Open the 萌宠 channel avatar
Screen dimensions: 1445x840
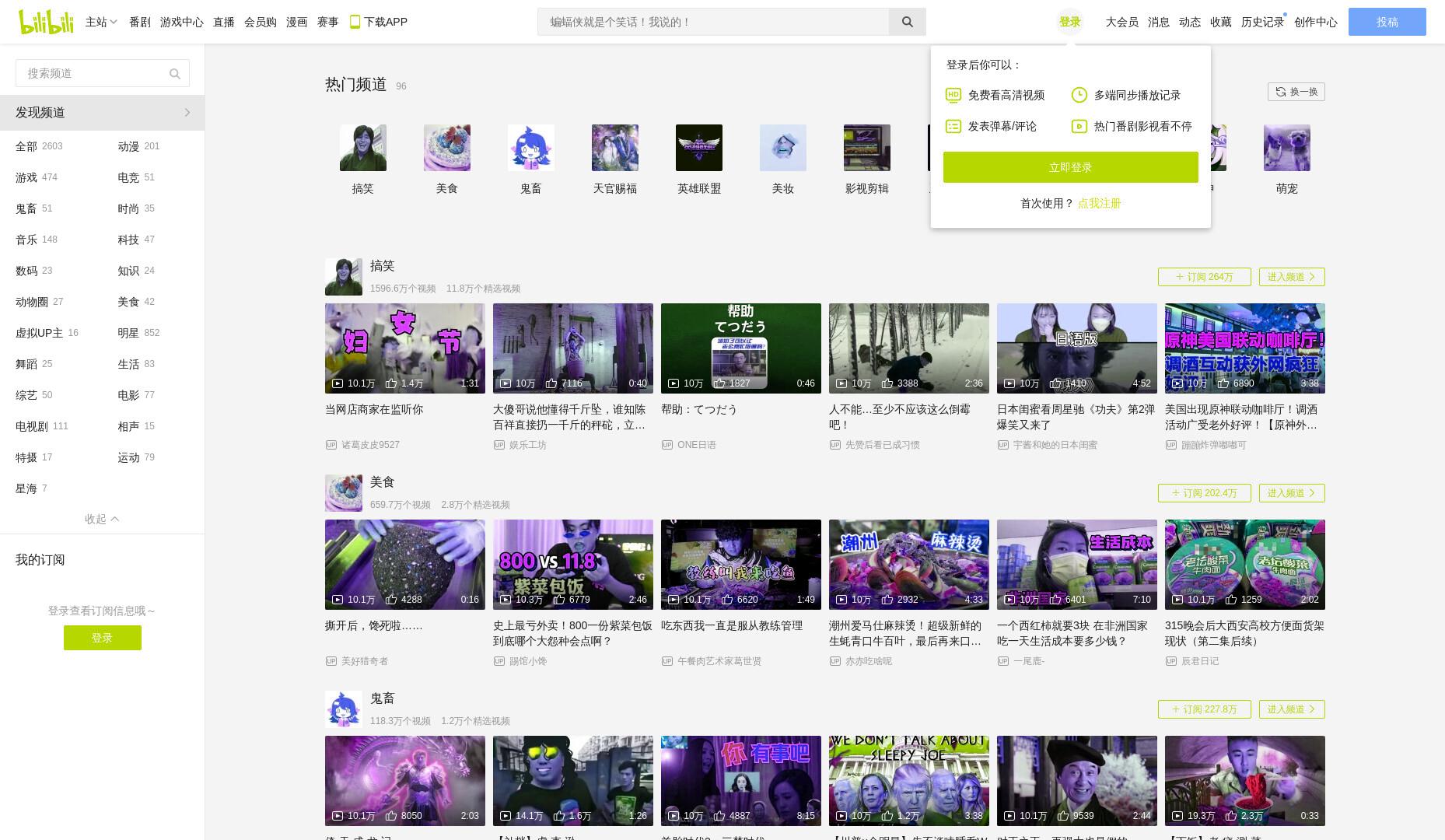click(x=1287, y=148)
